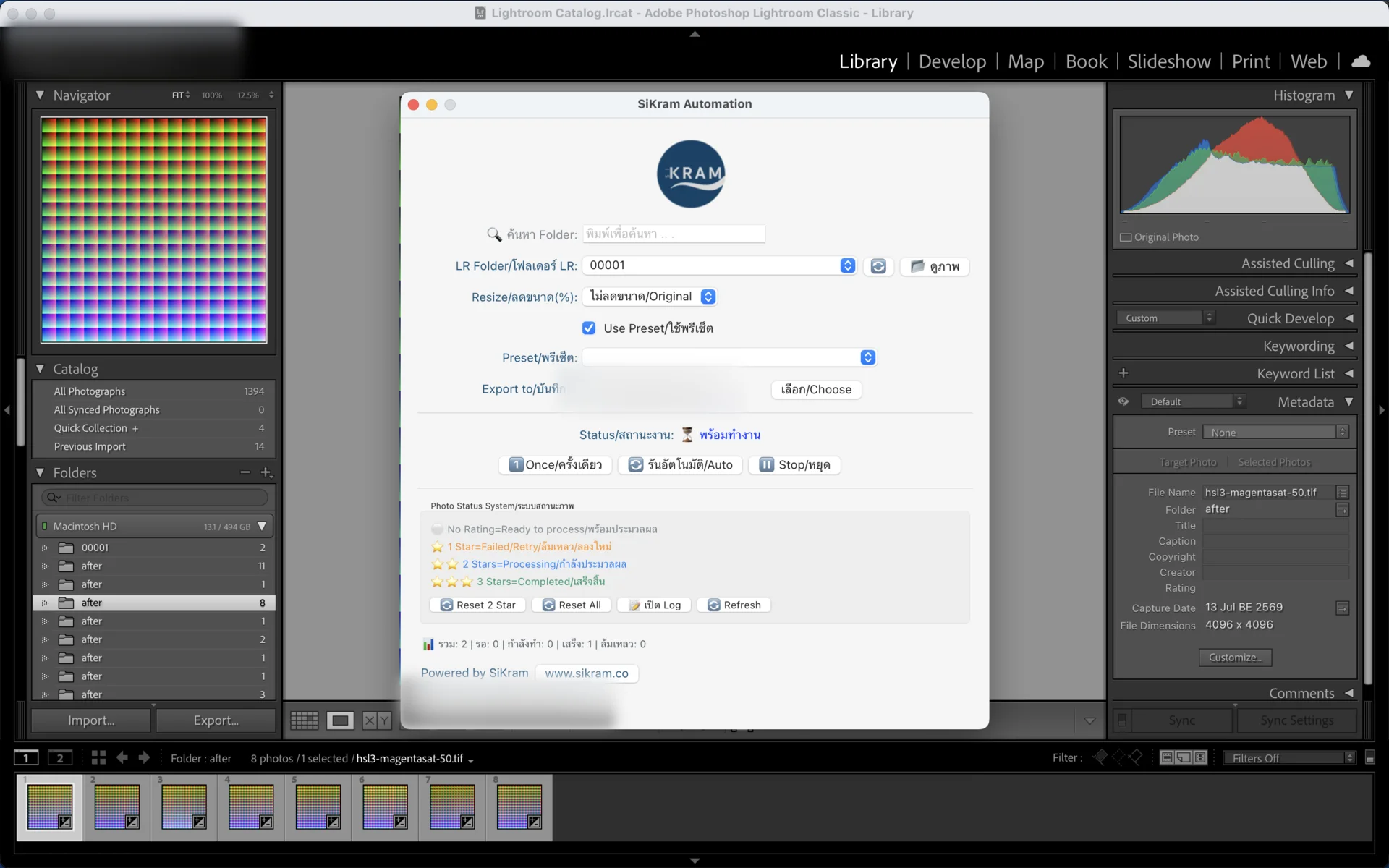Viewport: 1389px width, 868px height.
Task: Click the File Name action icon in Metadata
Action: point(1343,493)
